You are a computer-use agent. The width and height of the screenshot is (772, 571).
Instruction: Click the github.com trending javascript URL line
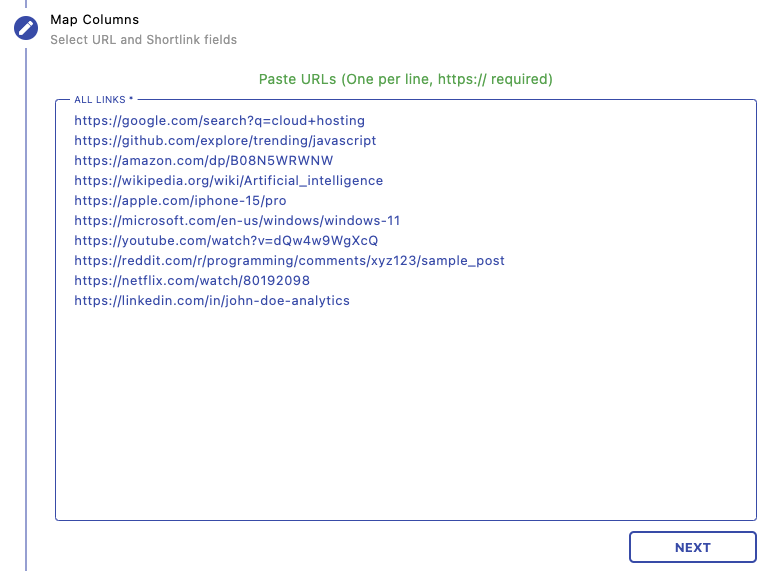coord(225,141)
